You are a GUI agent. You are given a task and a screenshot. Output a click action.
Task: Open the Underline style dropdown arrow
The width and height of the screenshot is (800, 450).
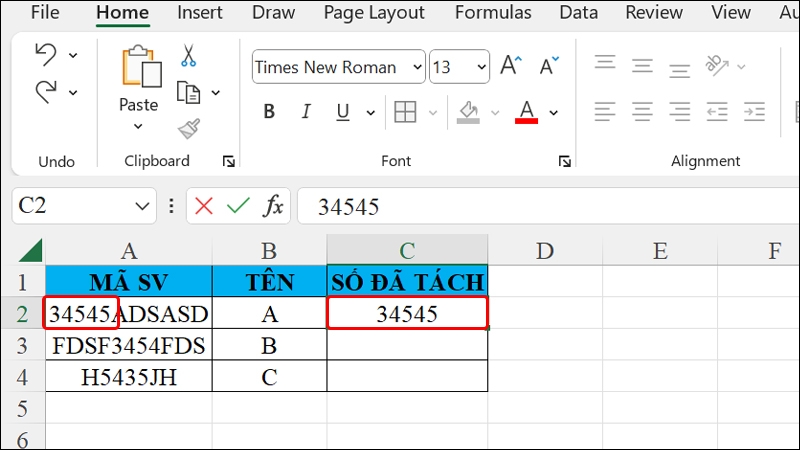coord(371,113)
